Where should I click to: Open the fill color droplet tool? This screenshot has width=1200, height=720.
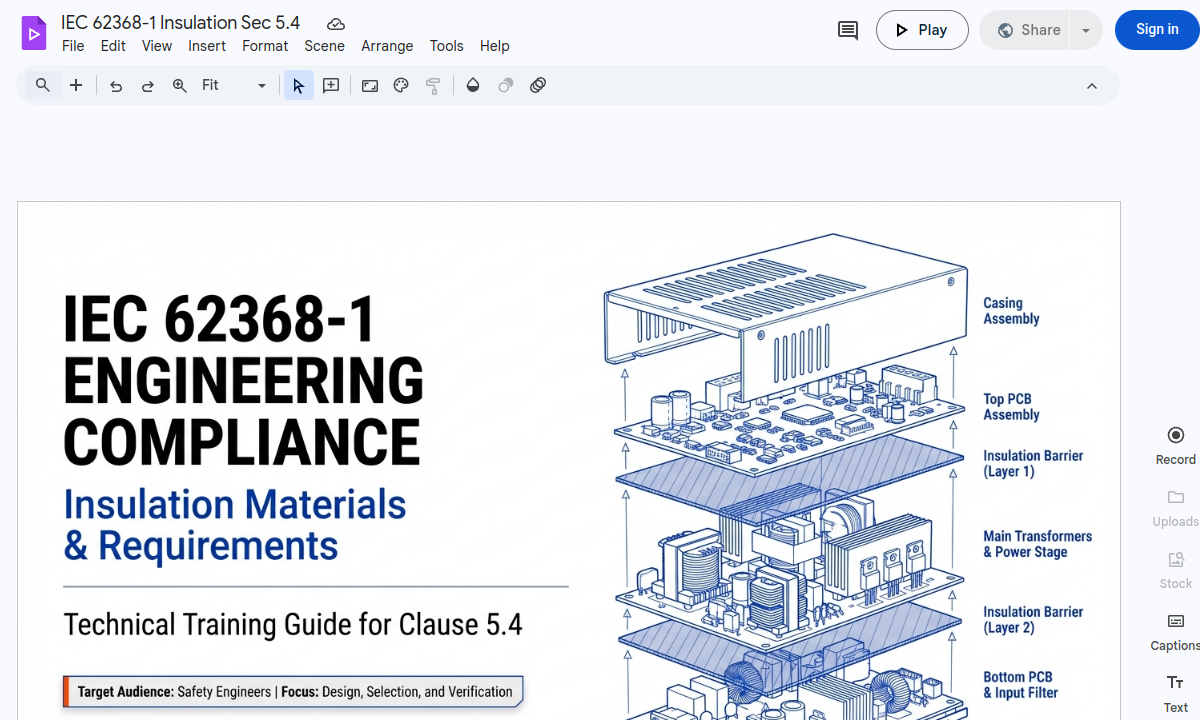coord(473,86)
